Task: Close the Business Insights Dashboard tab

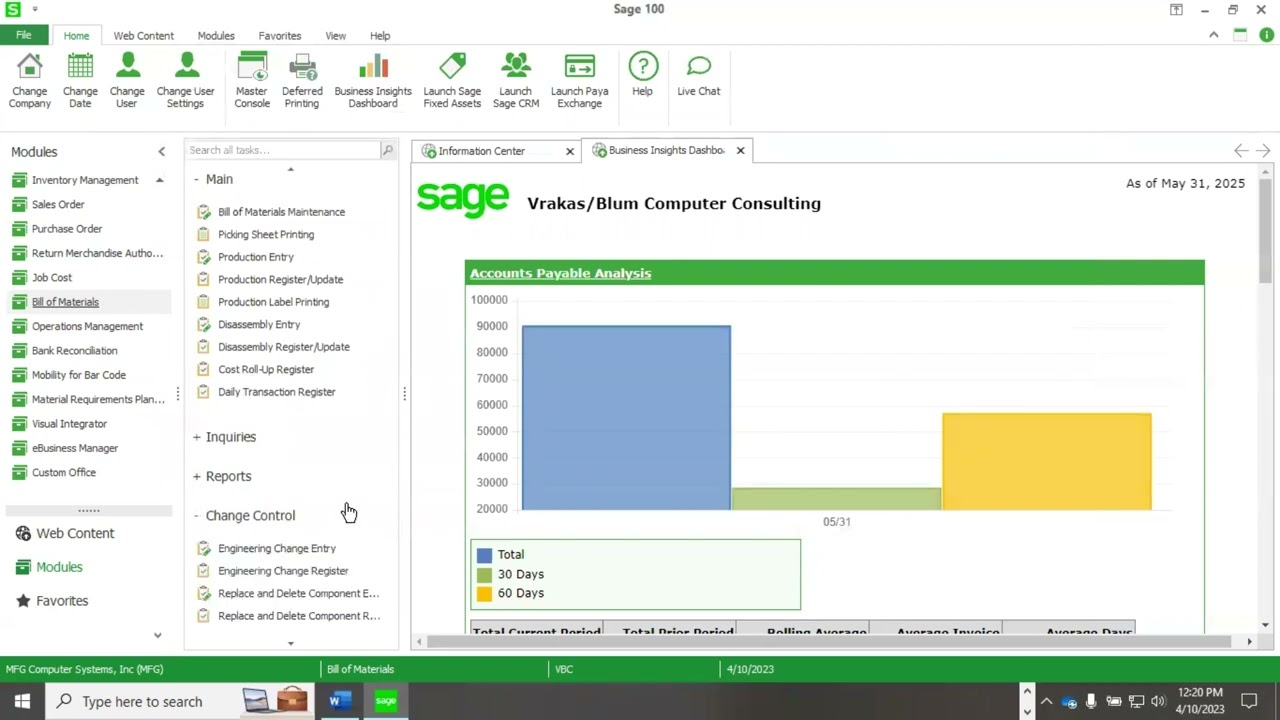Action: click(740, 150)
